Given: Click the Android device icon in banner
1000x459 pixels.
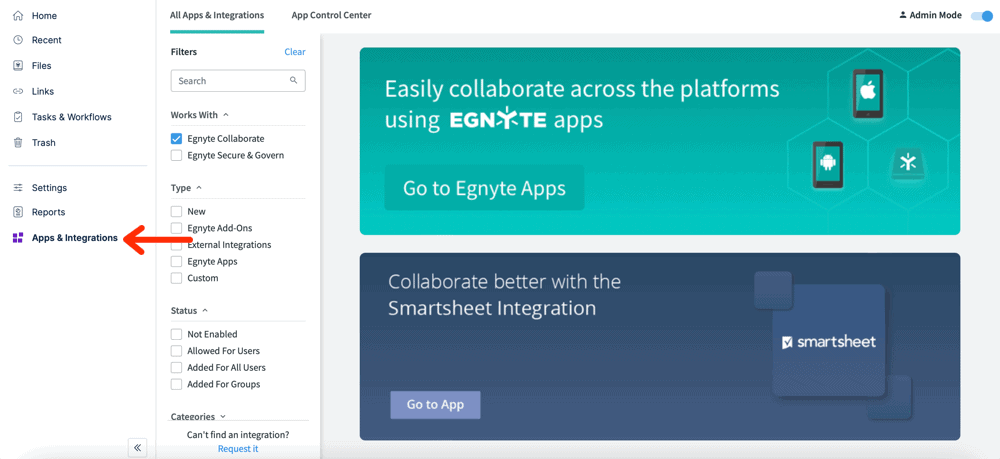Looking at the screenshot, I should pyautogui.click(x=828, y=164).
